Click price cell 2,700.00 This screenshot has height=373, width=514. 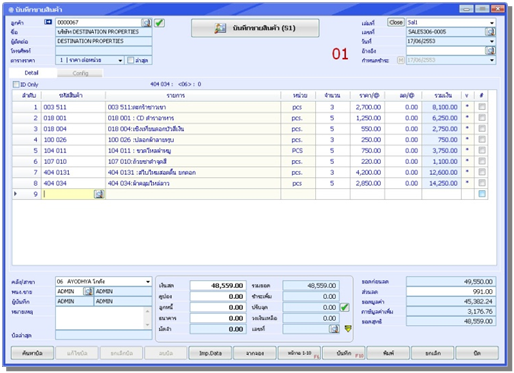(x=367, y=107)
